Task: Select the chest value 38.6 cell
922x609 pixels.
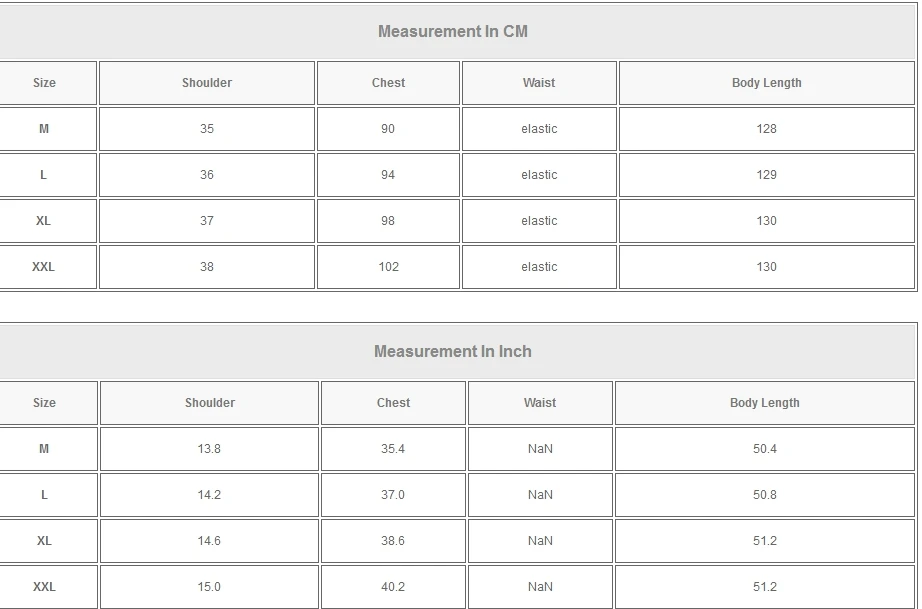Action: click(393, 541)
